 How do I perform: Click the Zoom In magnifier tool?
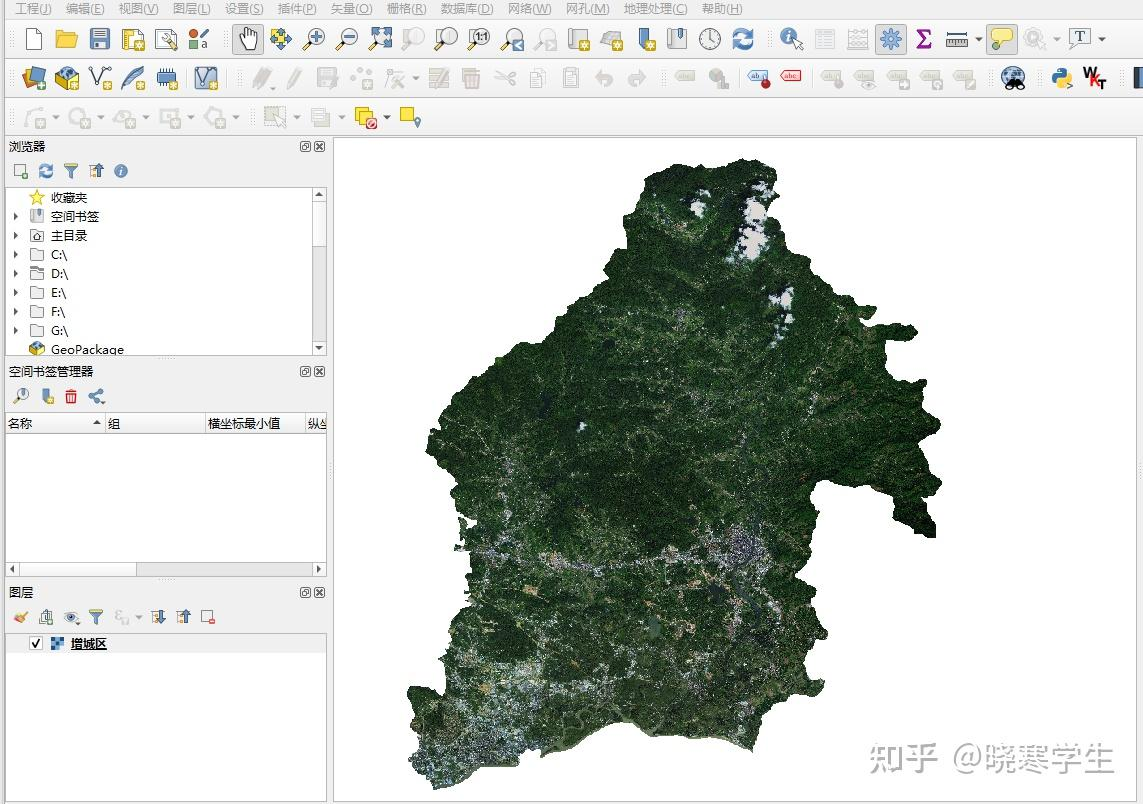(313, 39)
